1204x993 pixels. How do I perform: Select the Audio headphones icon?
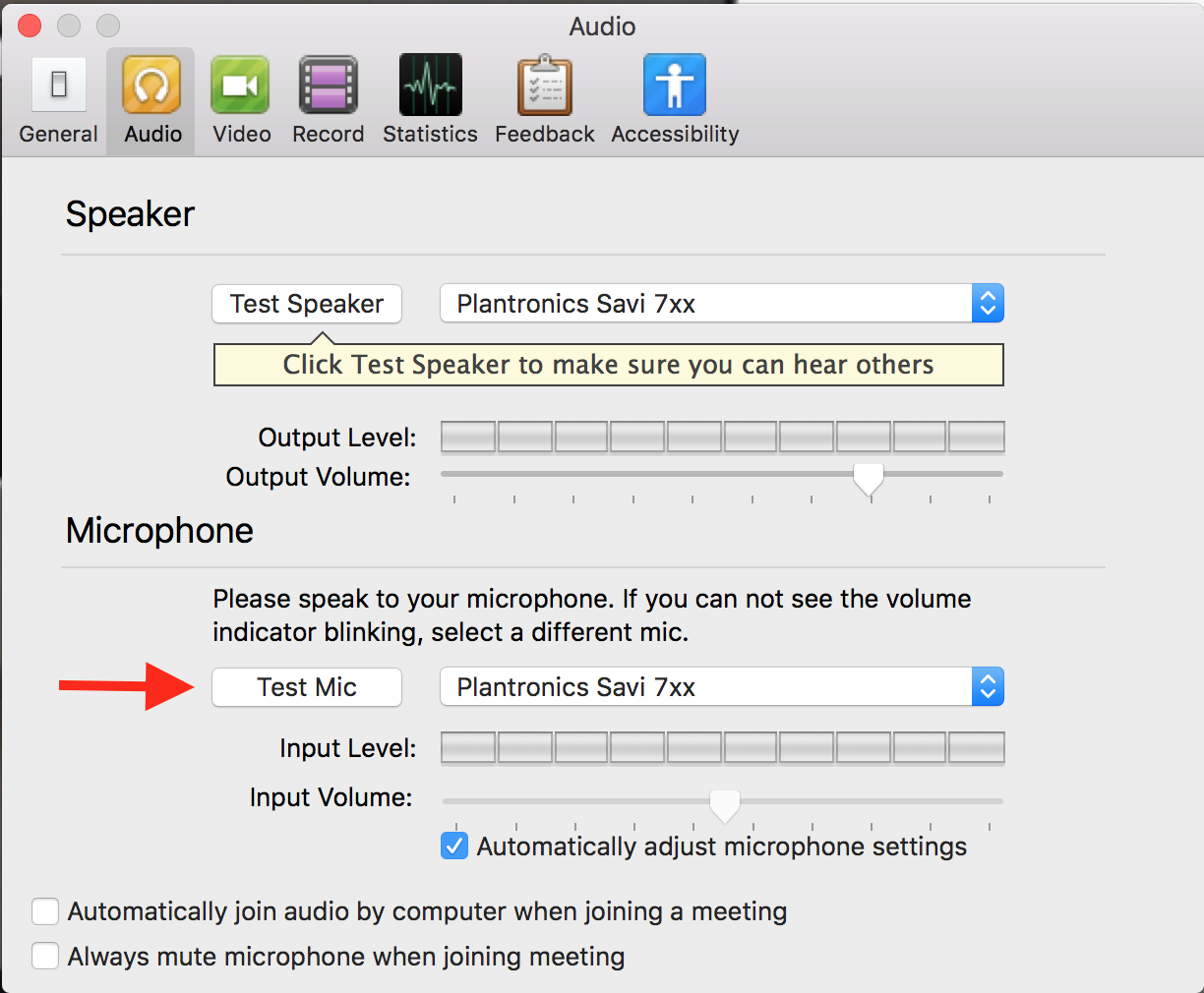(x=151, y=86)
